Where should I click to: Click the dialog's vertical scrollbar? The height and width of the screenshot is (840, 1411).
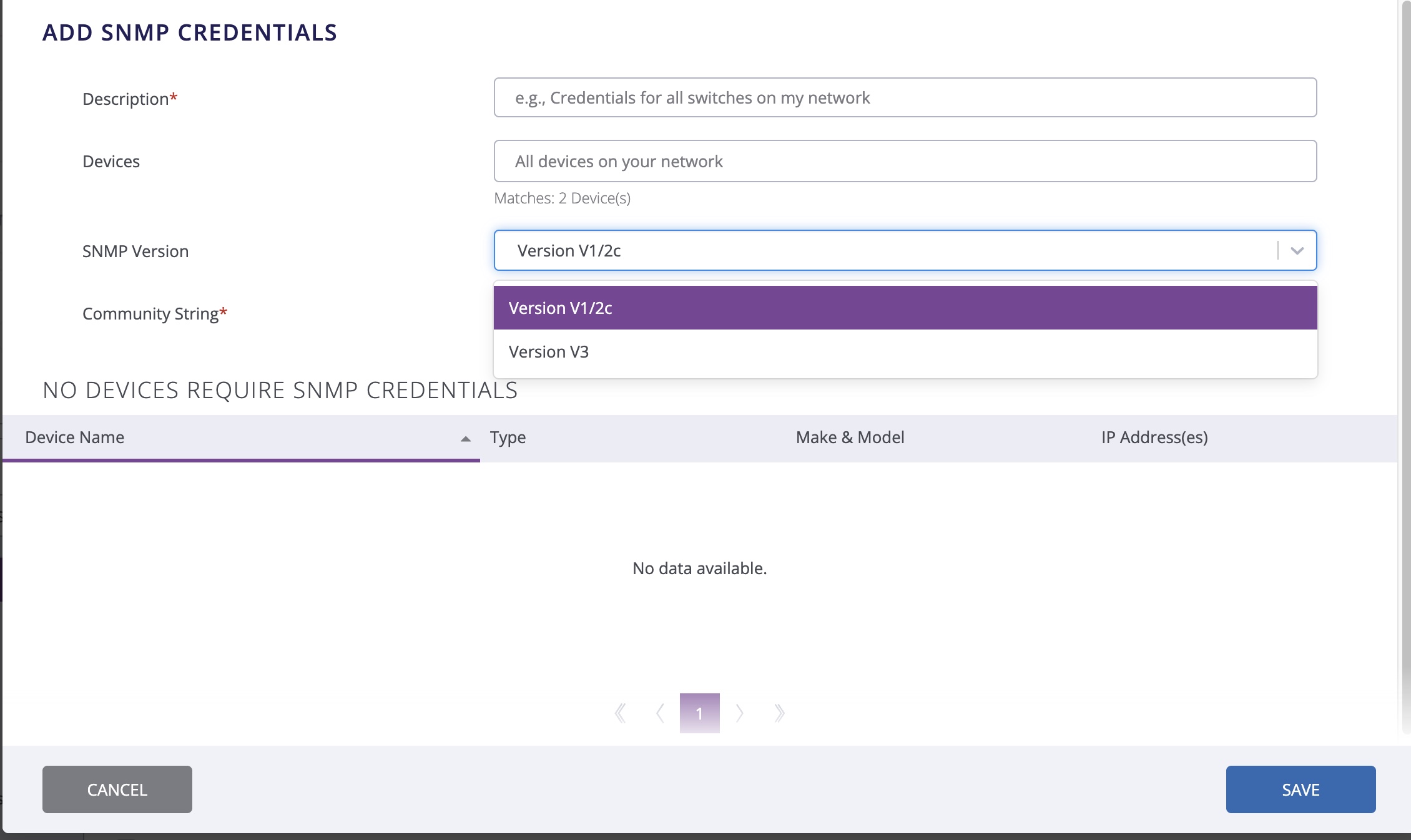pos(1405,374)
